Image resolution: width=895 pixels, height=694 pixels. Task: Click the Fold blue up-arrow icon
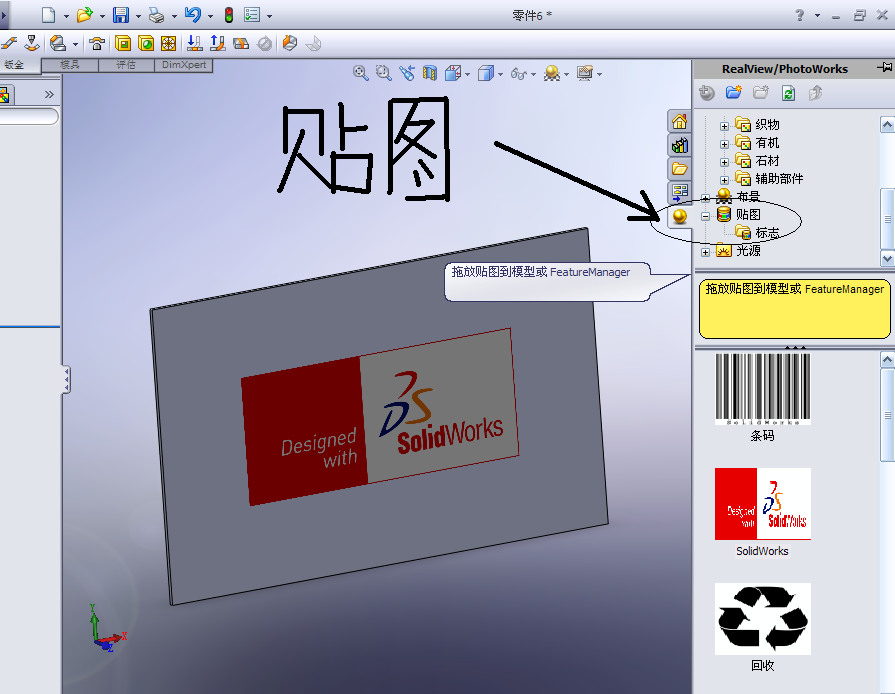click(217, 43)
